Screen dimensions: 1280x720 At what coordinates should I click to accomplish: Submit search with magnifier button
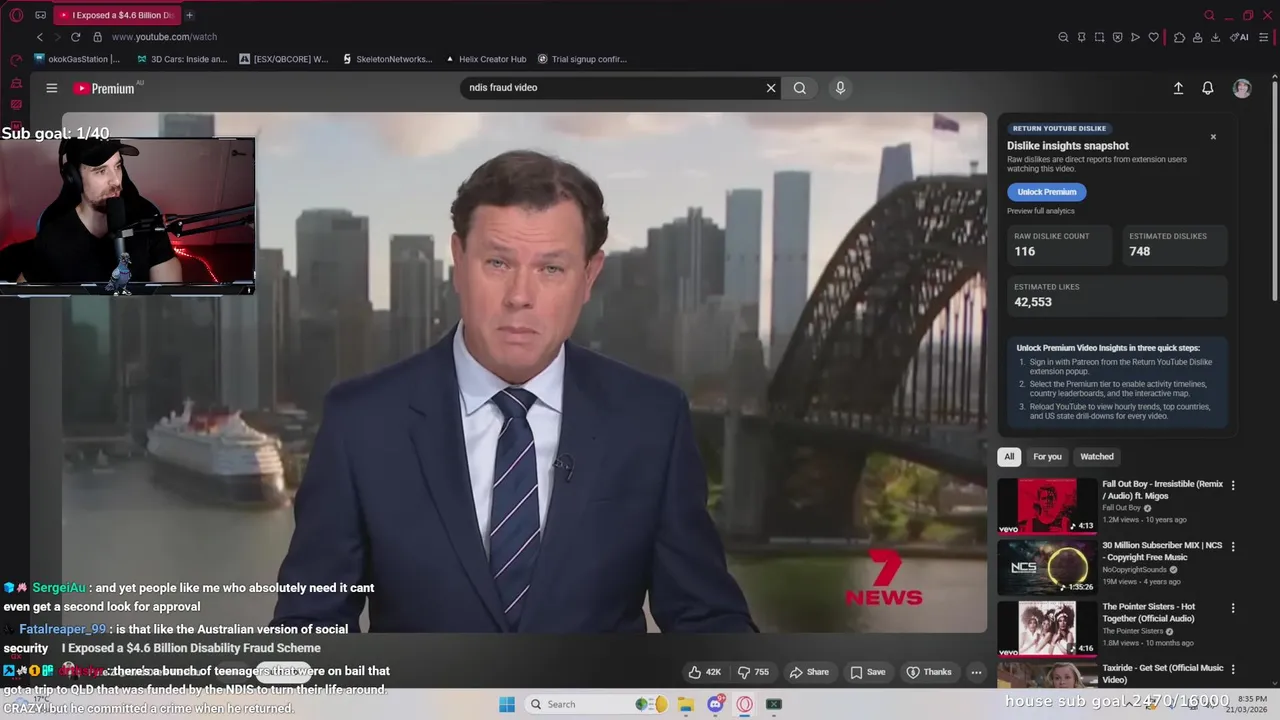coord(800,88)
